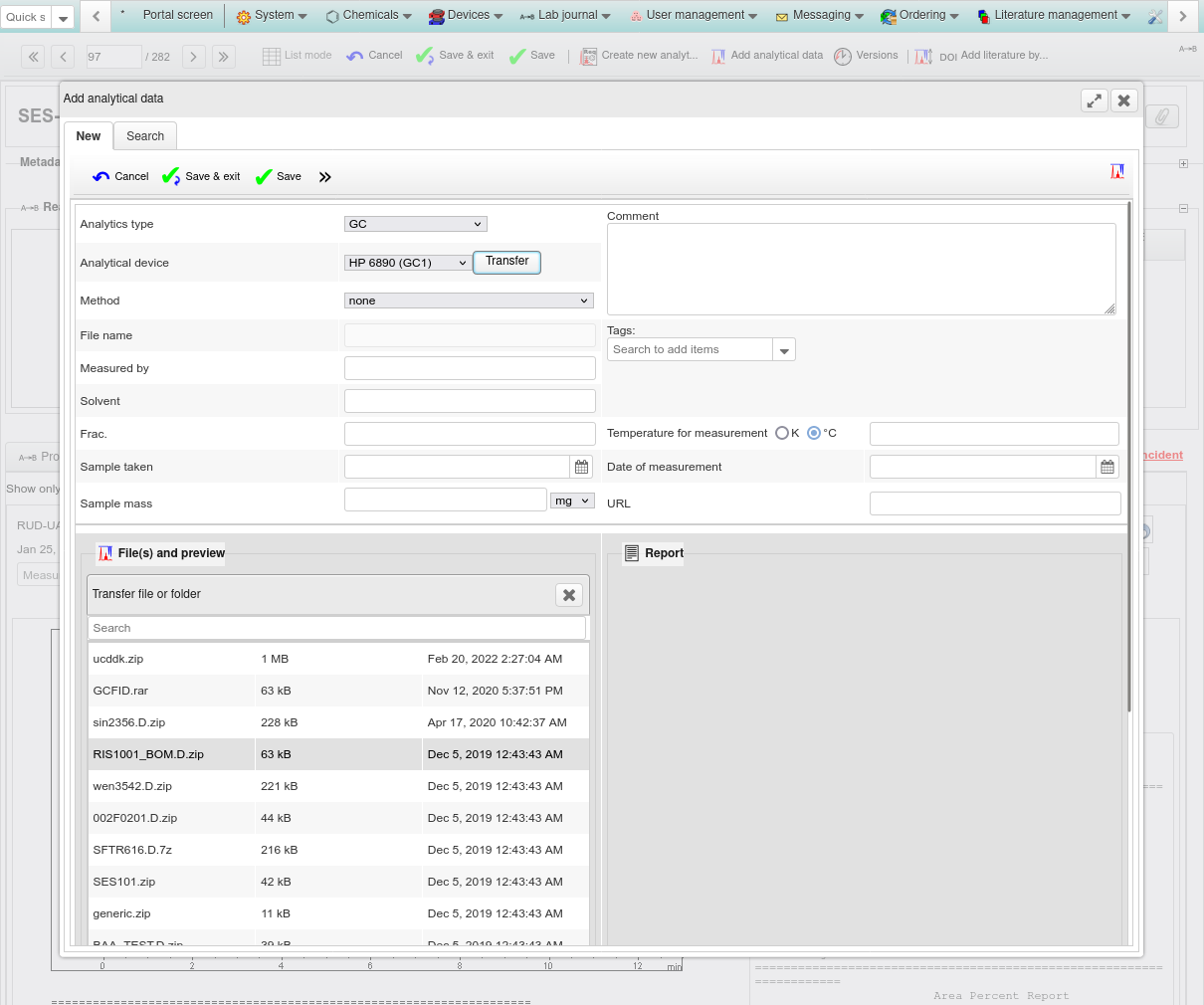Open the Analytical device dropdown
This screenshot has height=1005, width=1204.
click(407, 263)
